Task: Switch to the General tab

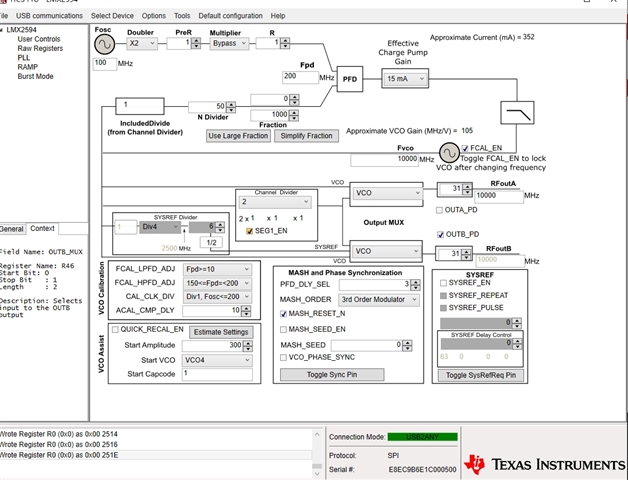Action: tap(12, 229)
